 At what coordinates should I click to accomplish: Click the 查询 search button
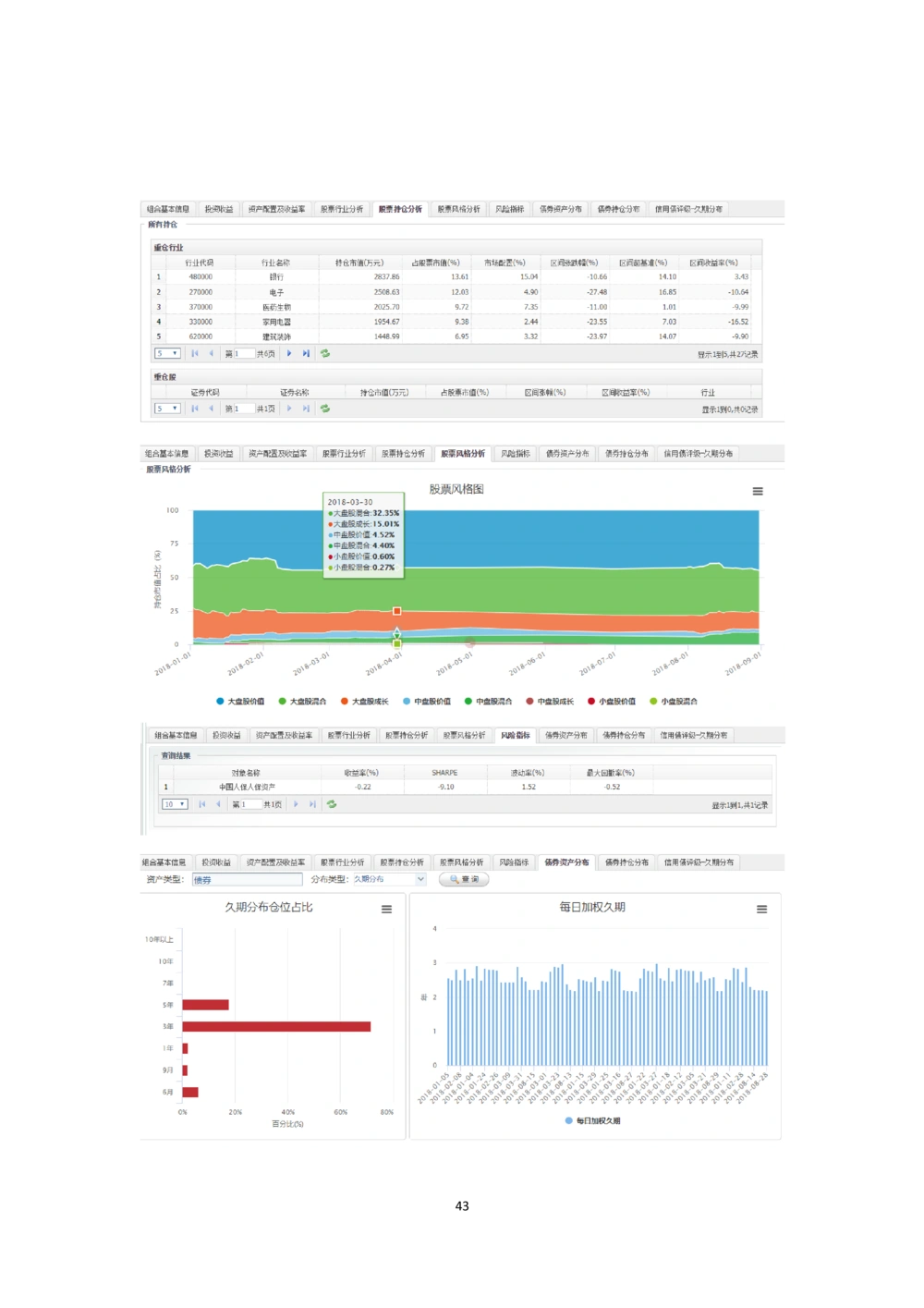pyautogui.click(x=464, y=879)
